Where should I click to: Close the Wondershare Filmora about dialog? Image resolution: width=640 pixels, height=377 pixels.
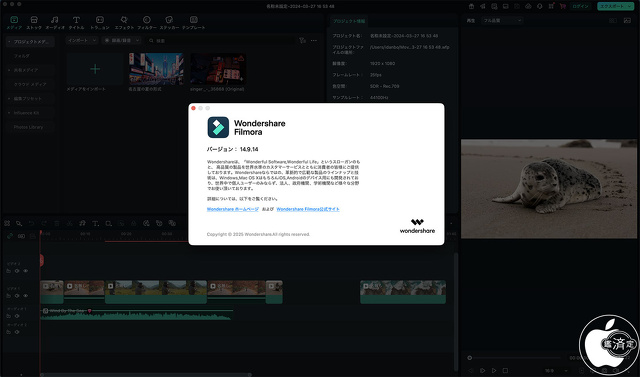(x=193, y=108)
